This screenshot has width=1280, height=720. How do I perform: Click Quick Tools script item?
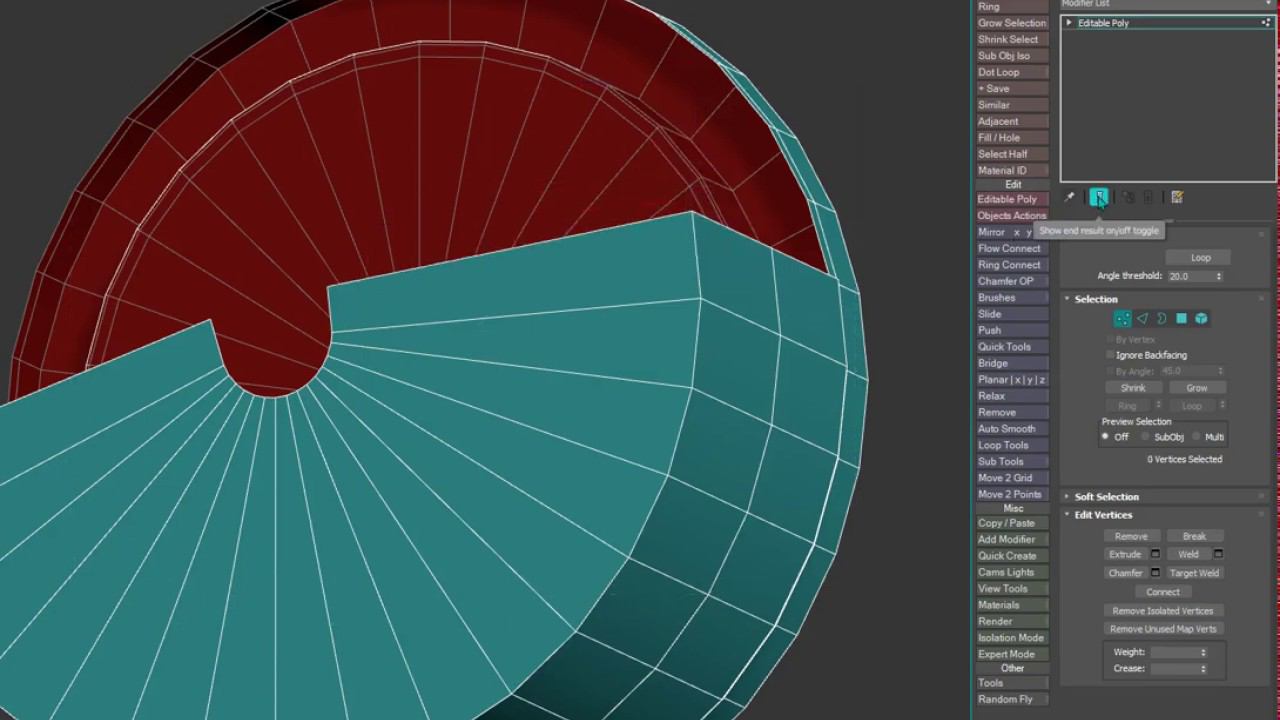[1012, 347]
